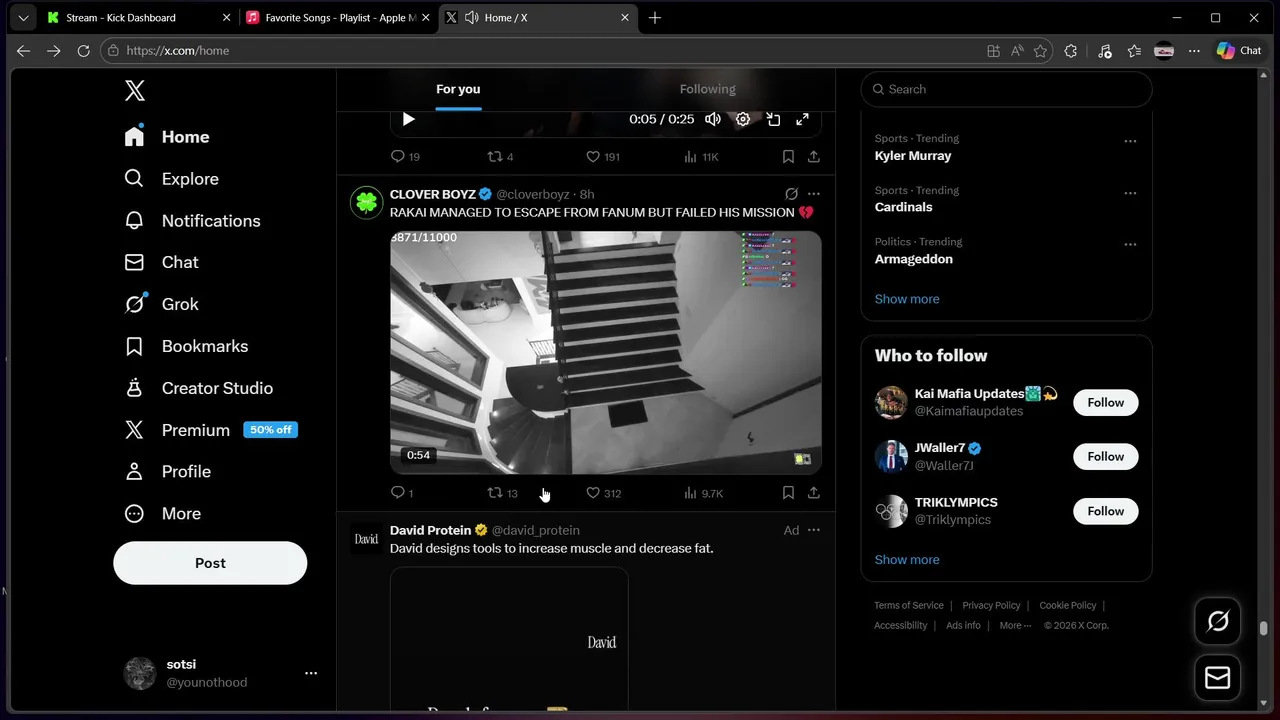1280x720 pixels.
Task: Like the CLOVER BOYZ post
Action: point(604,493)
